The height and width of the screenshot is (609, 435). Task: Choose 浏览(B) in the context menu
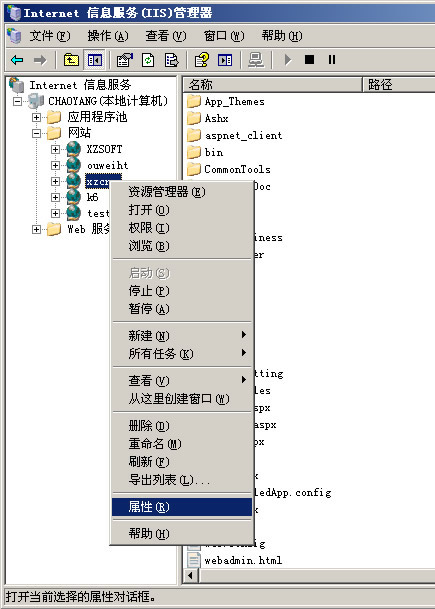pyautogui.click(x=182, y=246)
